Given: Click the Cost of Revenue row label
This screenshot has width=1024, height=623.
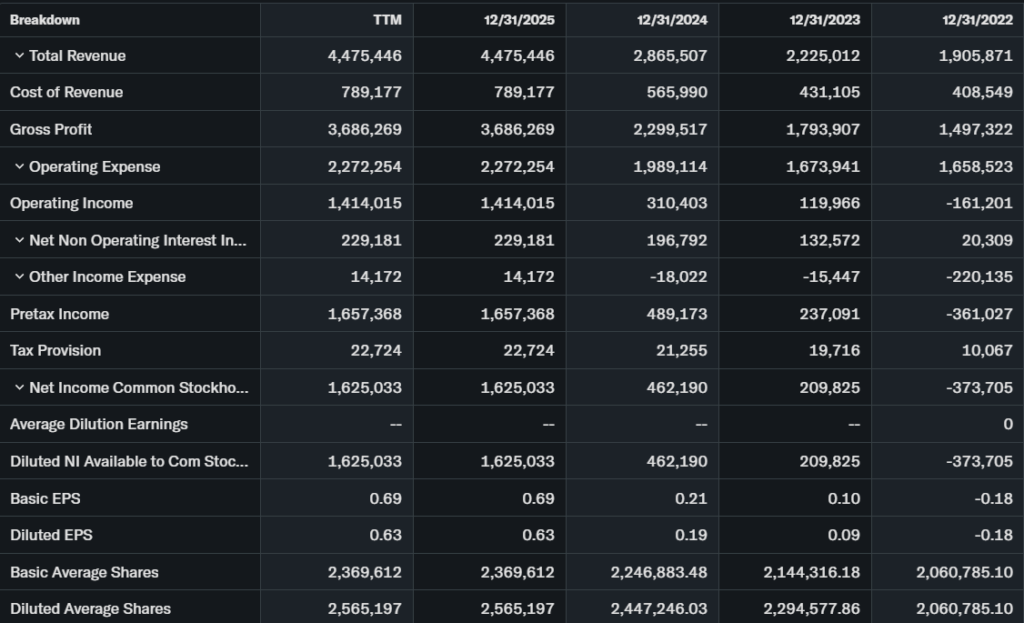Looking at the screenshot, I should coord(66,93).
